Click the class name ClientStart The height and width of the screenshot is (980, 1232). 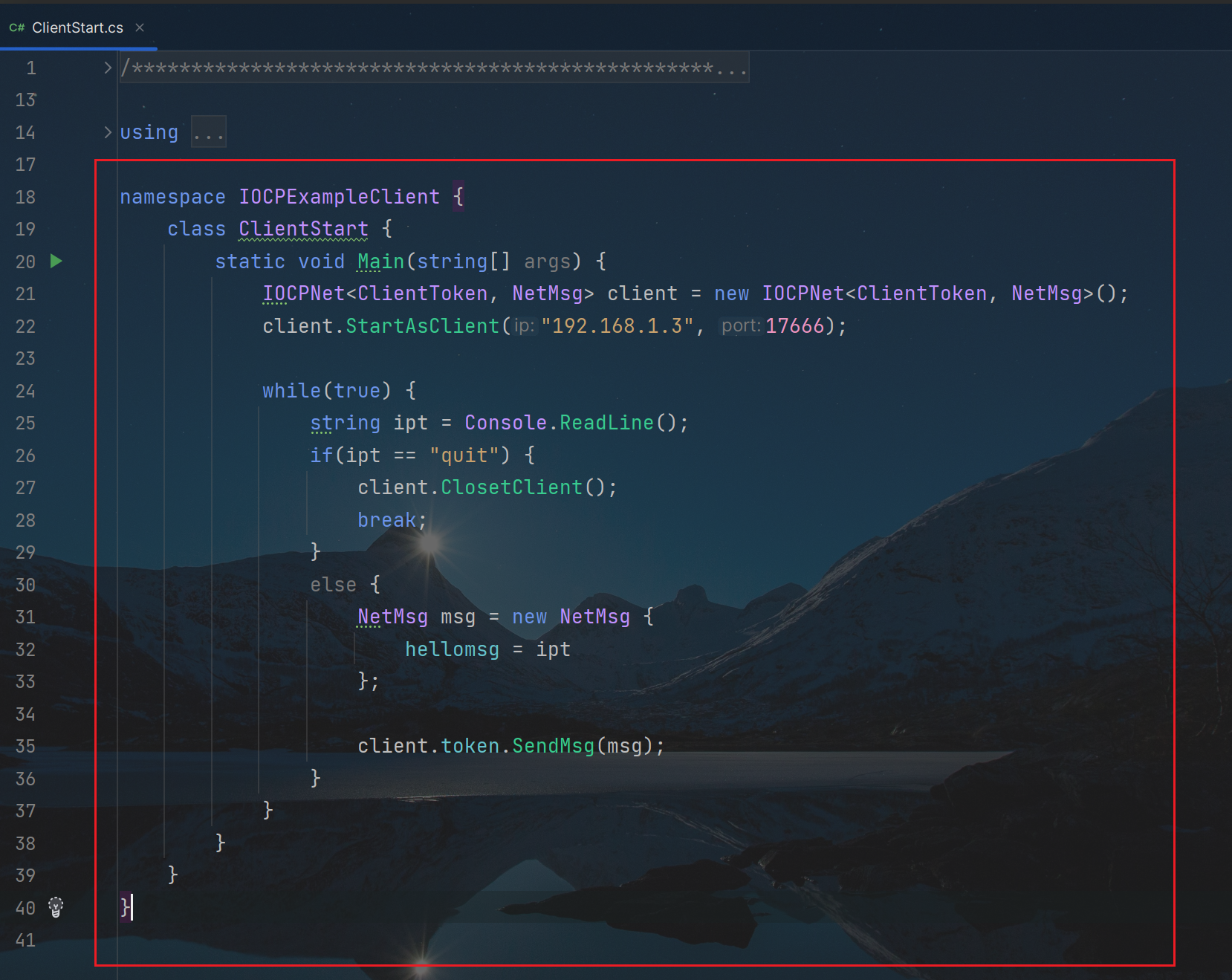tap(303, 229)
